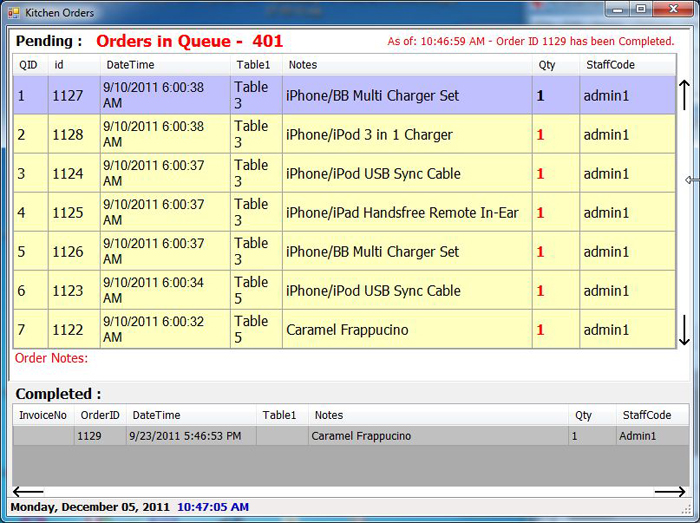The height and width of the screenshot is (523, 700).
Task: Click 'Caramel Frappucino' in completed order 1129 row
Action: 438,436
